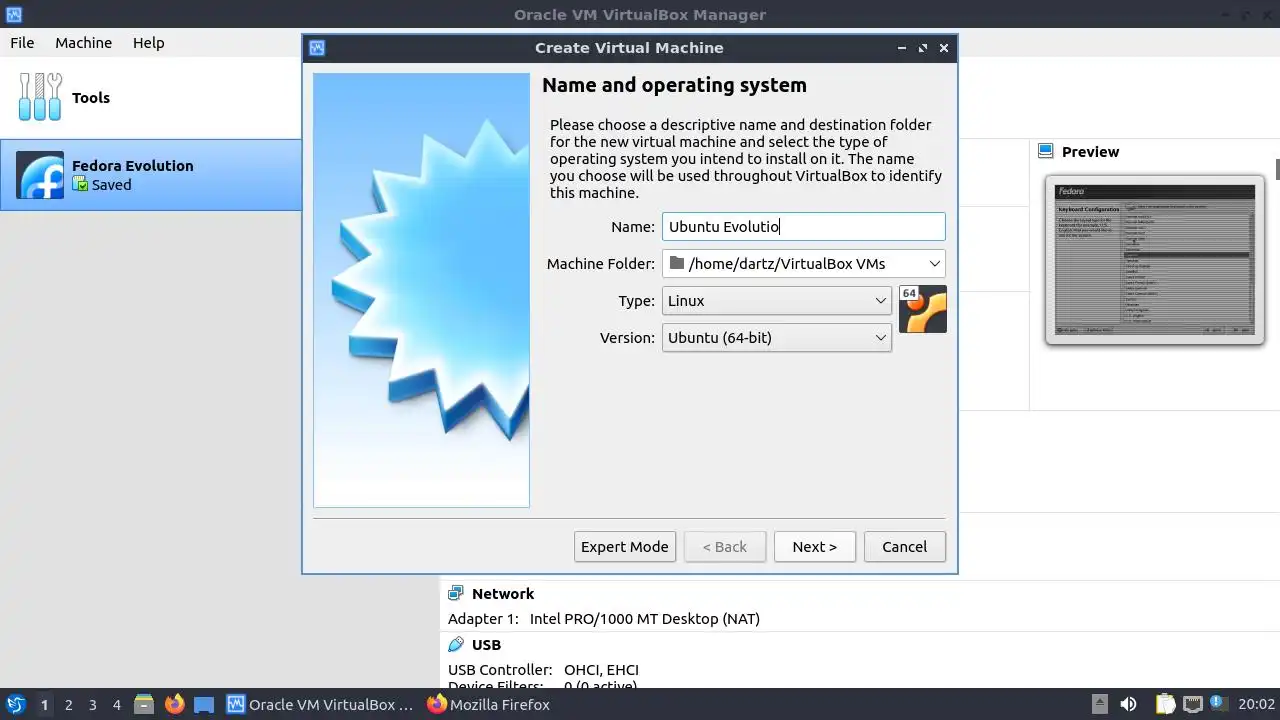Click the machine folder icon in the path box

677,263
